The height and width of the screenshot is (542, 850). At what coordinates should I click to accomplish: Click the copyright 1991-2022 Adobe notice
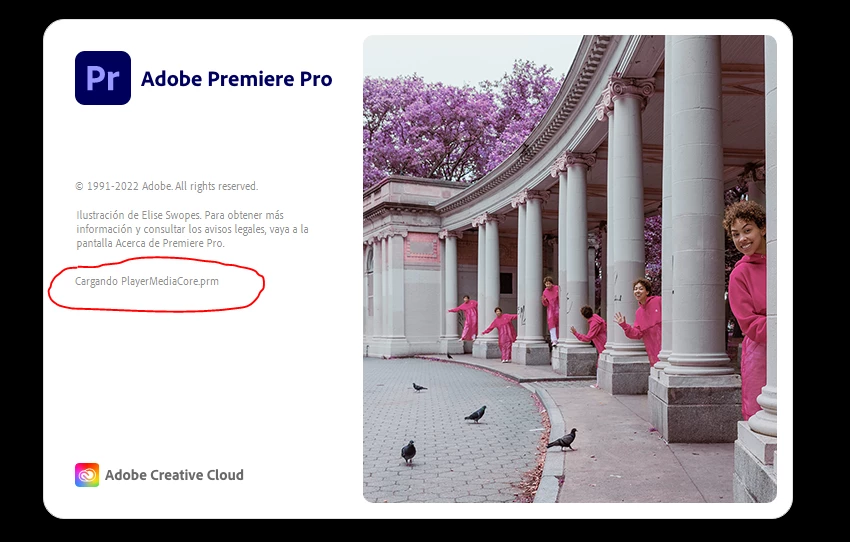[166, 186]
